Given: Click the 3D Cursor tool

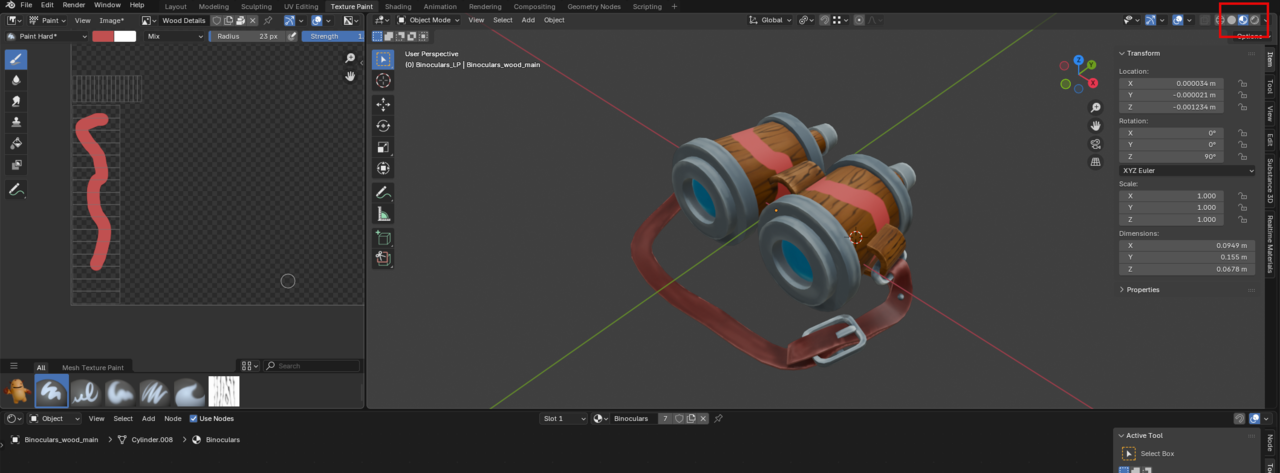Looking at the screenshot, I should (x=383, y=80).
